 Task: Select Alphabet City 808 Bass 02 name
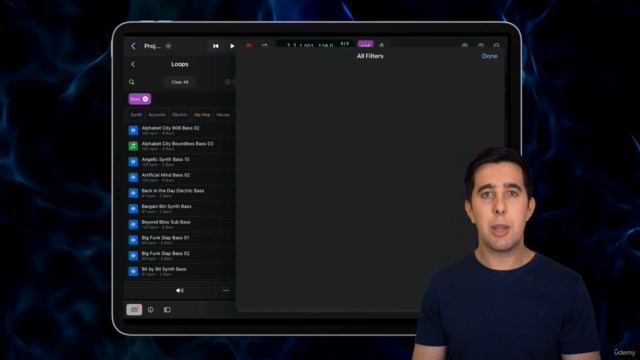coord(170,128)
